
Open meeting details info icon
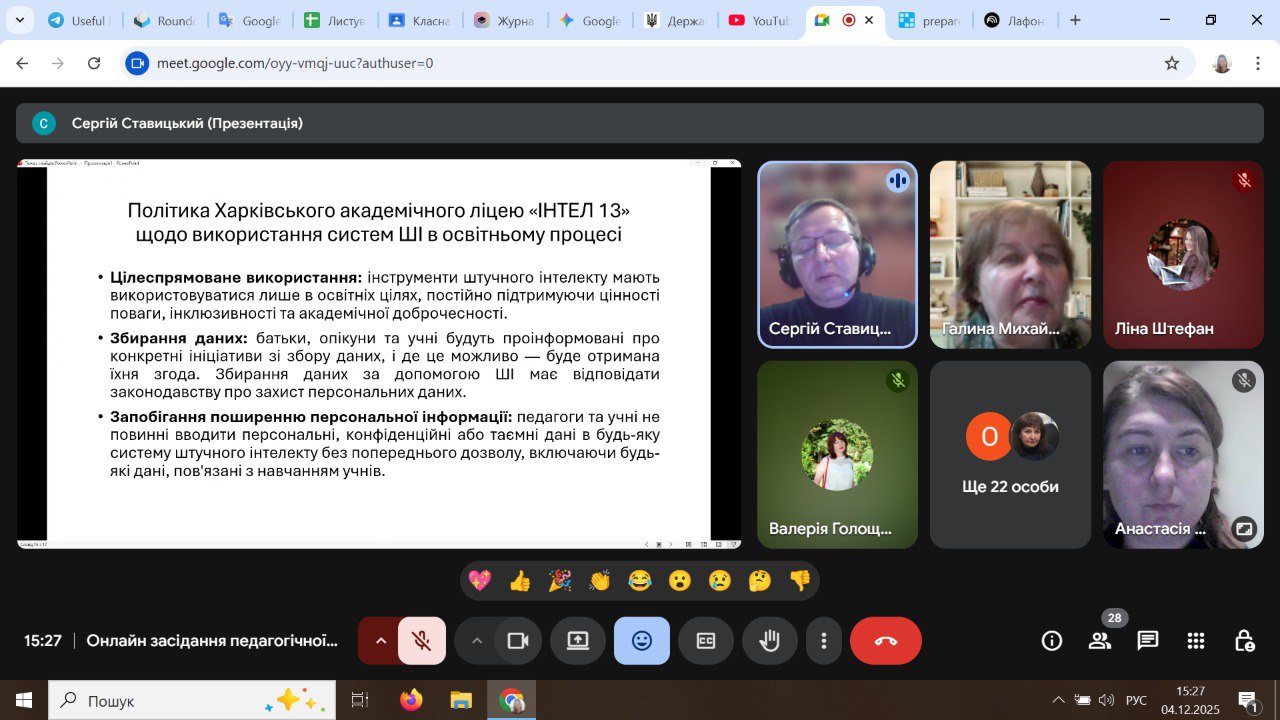click(x=1051, y=641)
